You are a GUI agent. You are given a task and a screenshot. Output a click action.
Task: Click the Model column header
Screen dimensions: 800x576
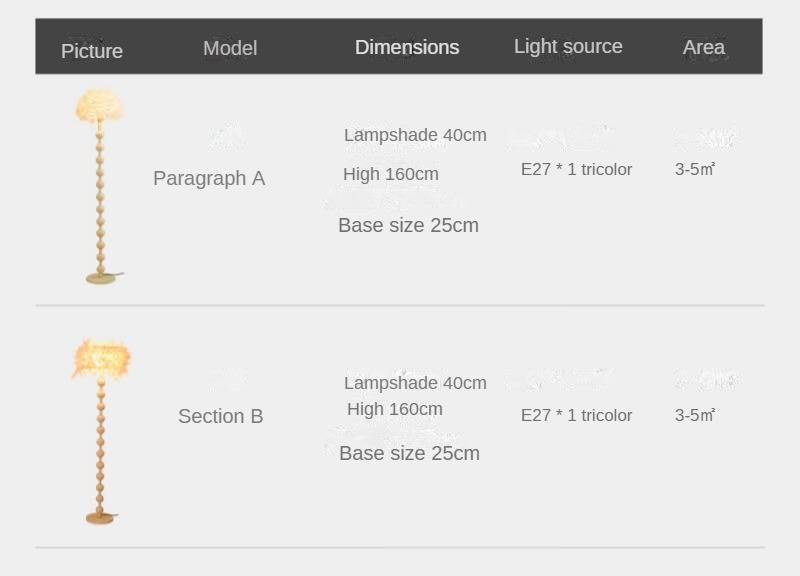[x=230, y=48]
